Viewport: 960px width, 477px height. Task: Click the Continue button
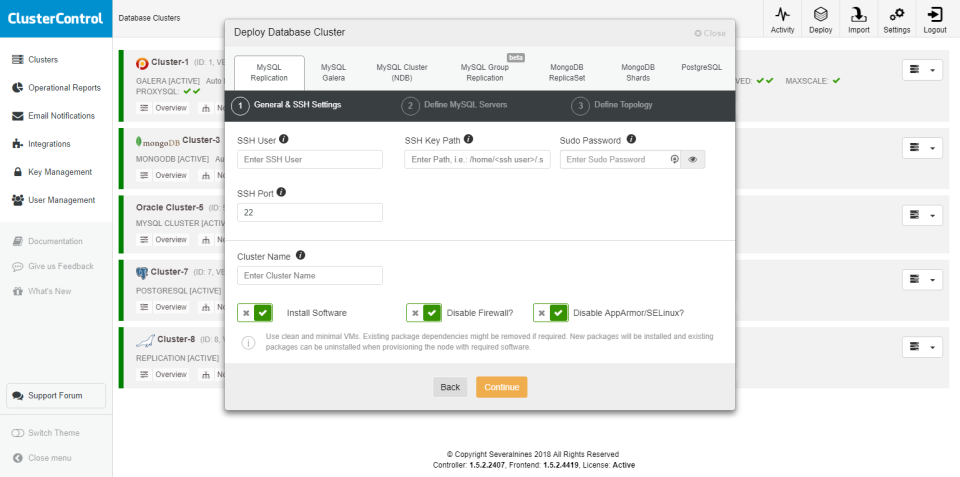click(501, 387)
